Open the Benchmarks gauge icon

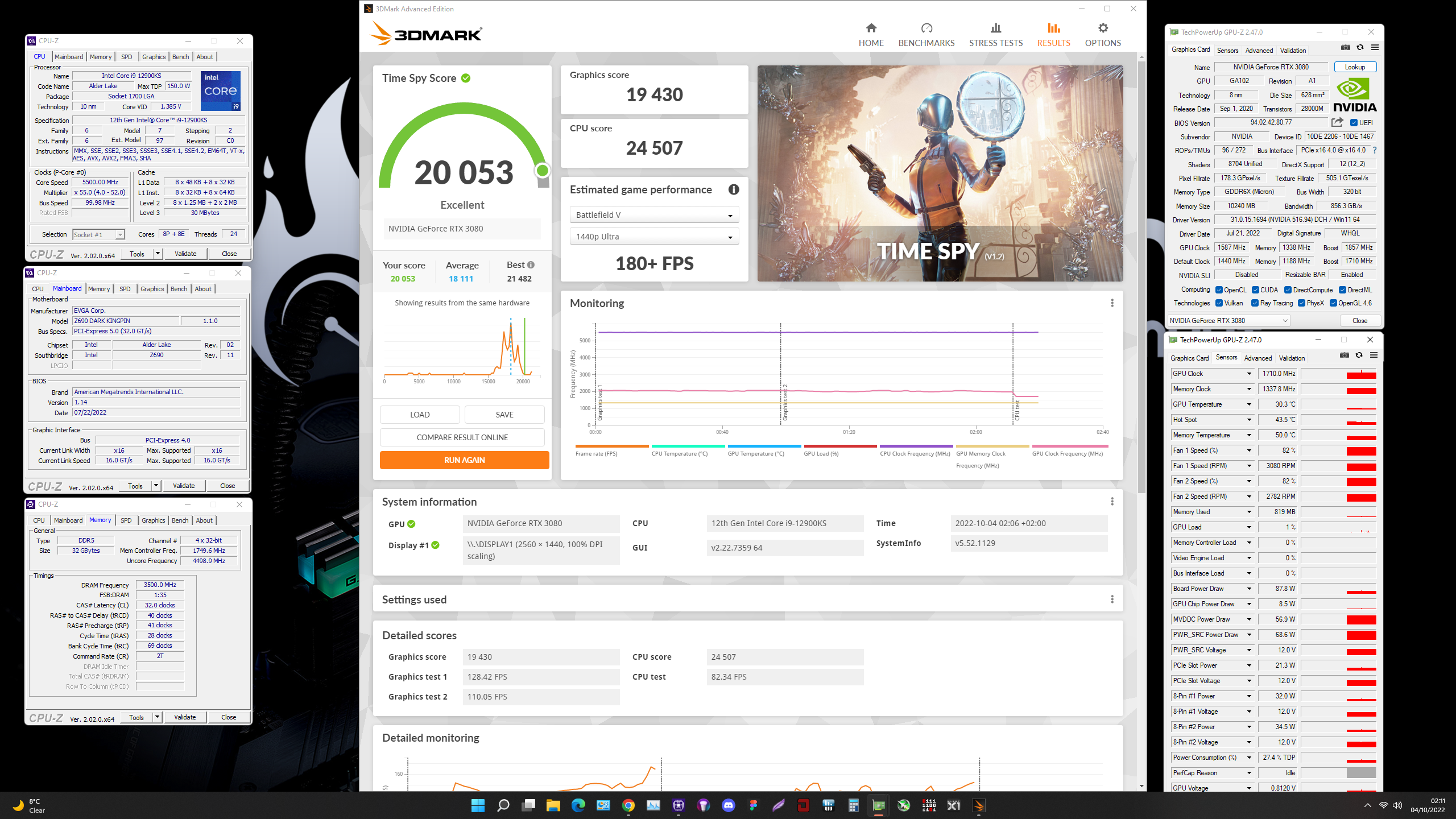[x=926, y=28]
